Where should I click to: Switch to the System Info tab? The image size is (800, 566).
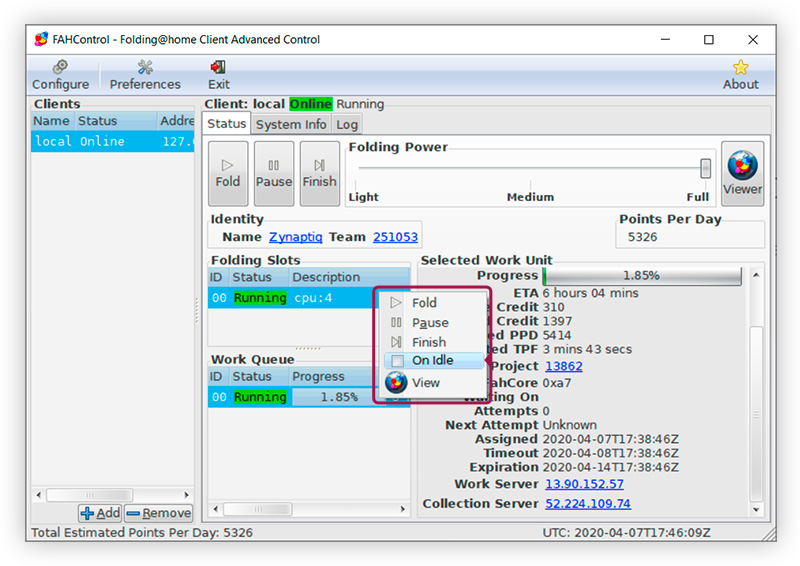[x=291, y=125]
